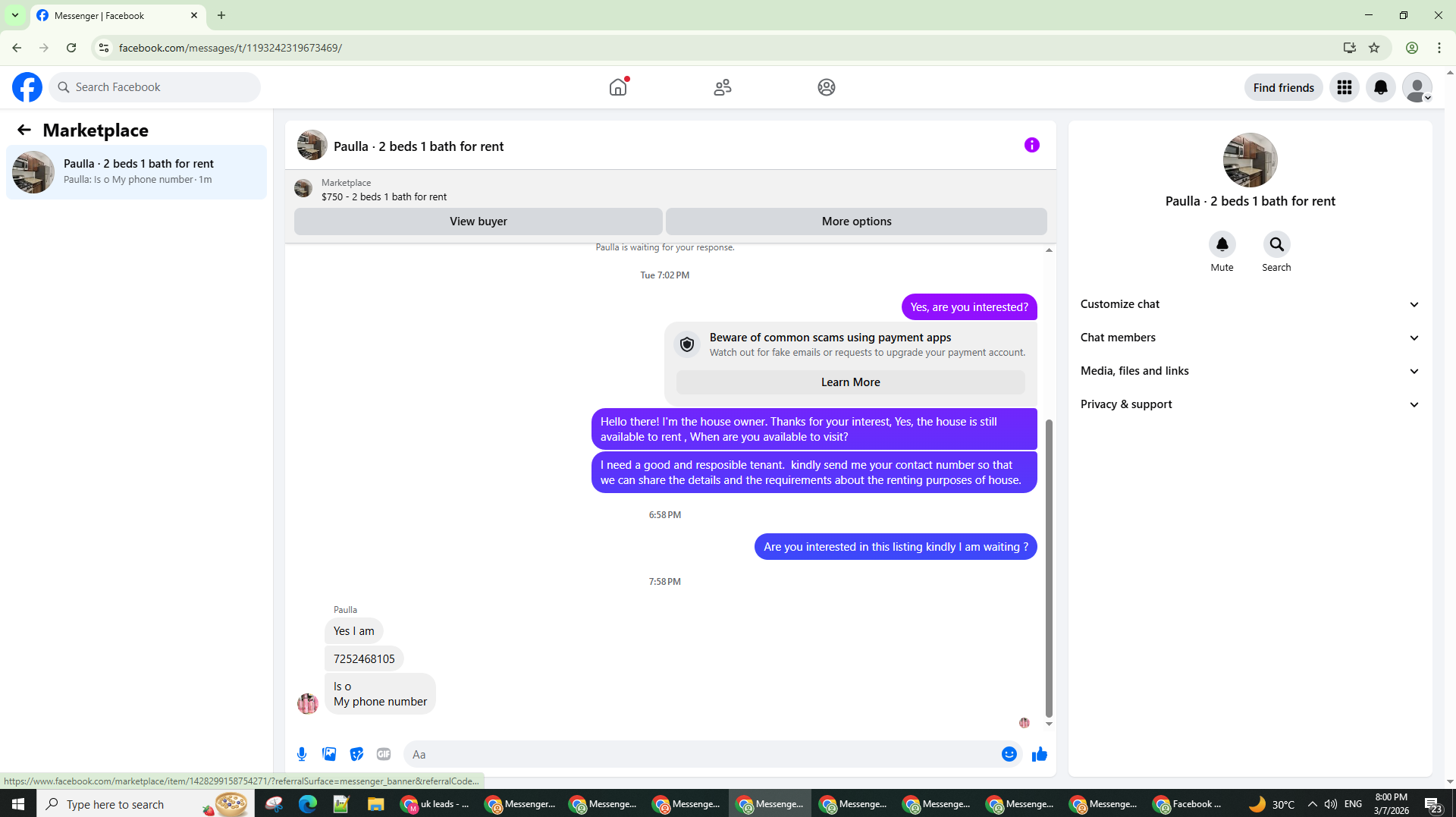Open the Facebook logo home link
This screenshot has width=1456, height=817.
(27, 87)
